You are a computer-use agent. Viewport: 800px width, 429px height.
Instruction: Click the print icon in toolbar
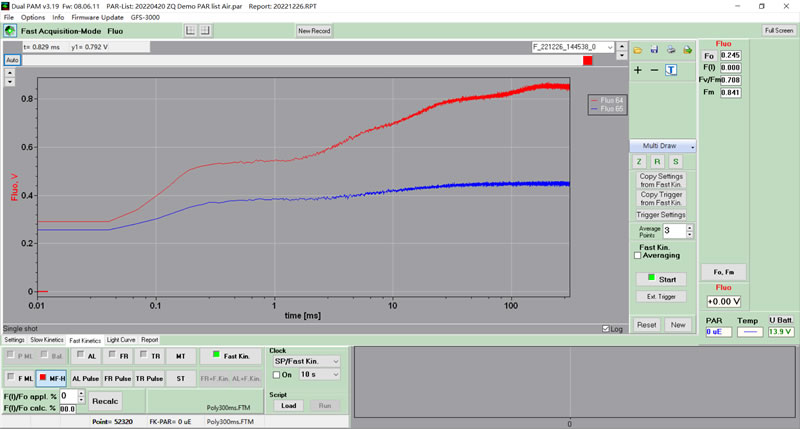click(671, 49)
